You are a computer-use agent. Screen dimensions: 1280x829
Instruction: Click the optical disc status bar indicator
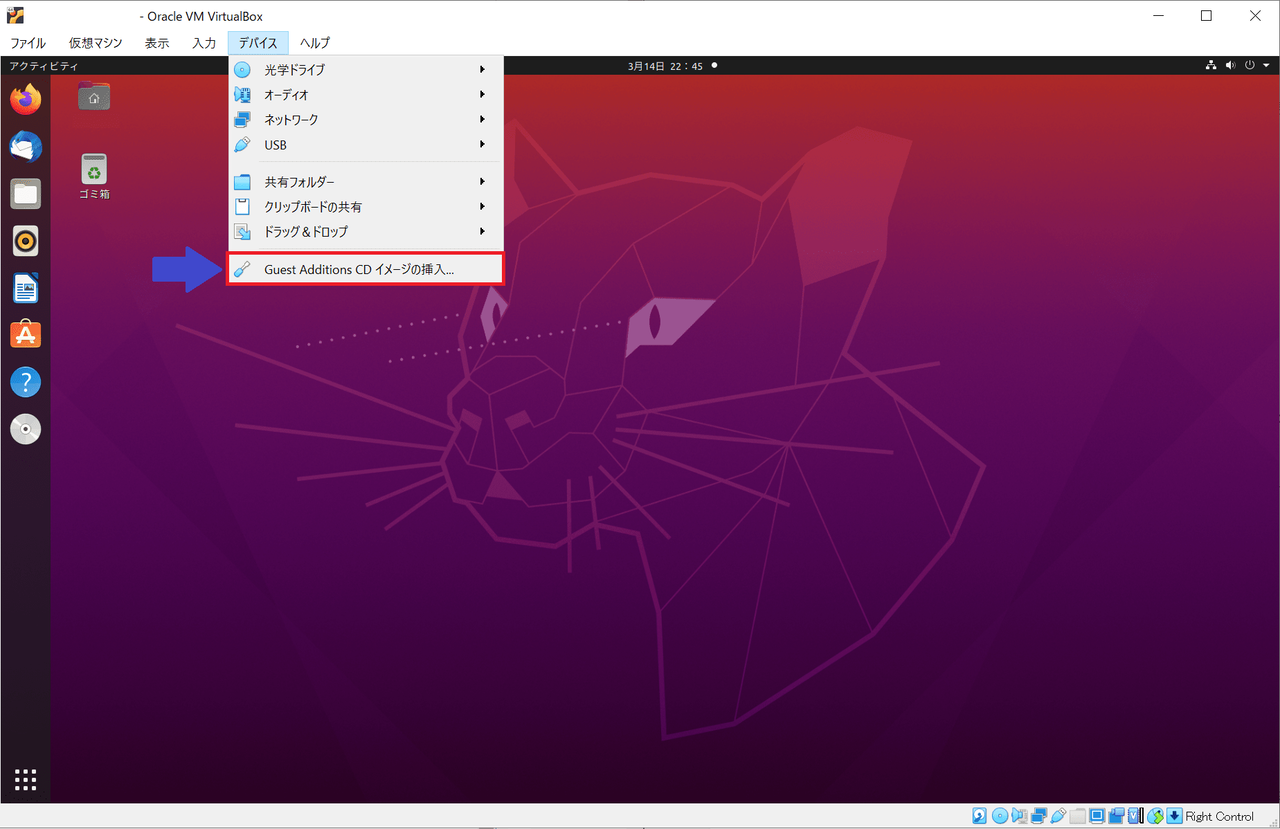[x=1000, y=816]
